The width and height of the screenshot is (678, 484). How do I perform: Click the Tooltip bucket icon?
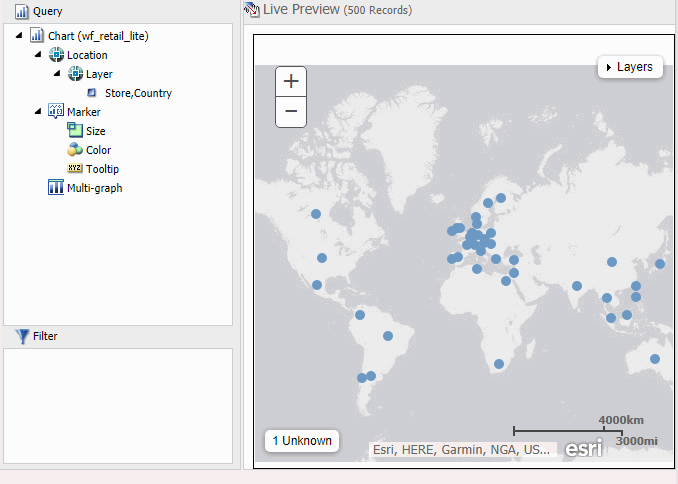[75, 169]
